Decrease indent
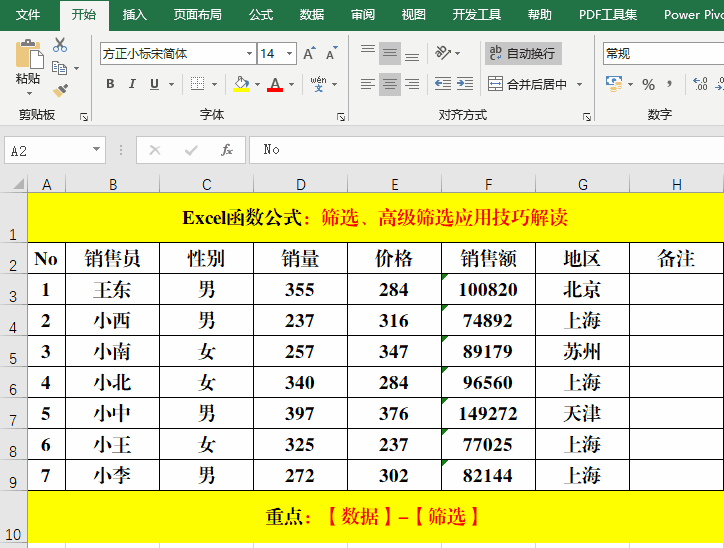Screen dimensions: 724x548 tap(443, 84)
